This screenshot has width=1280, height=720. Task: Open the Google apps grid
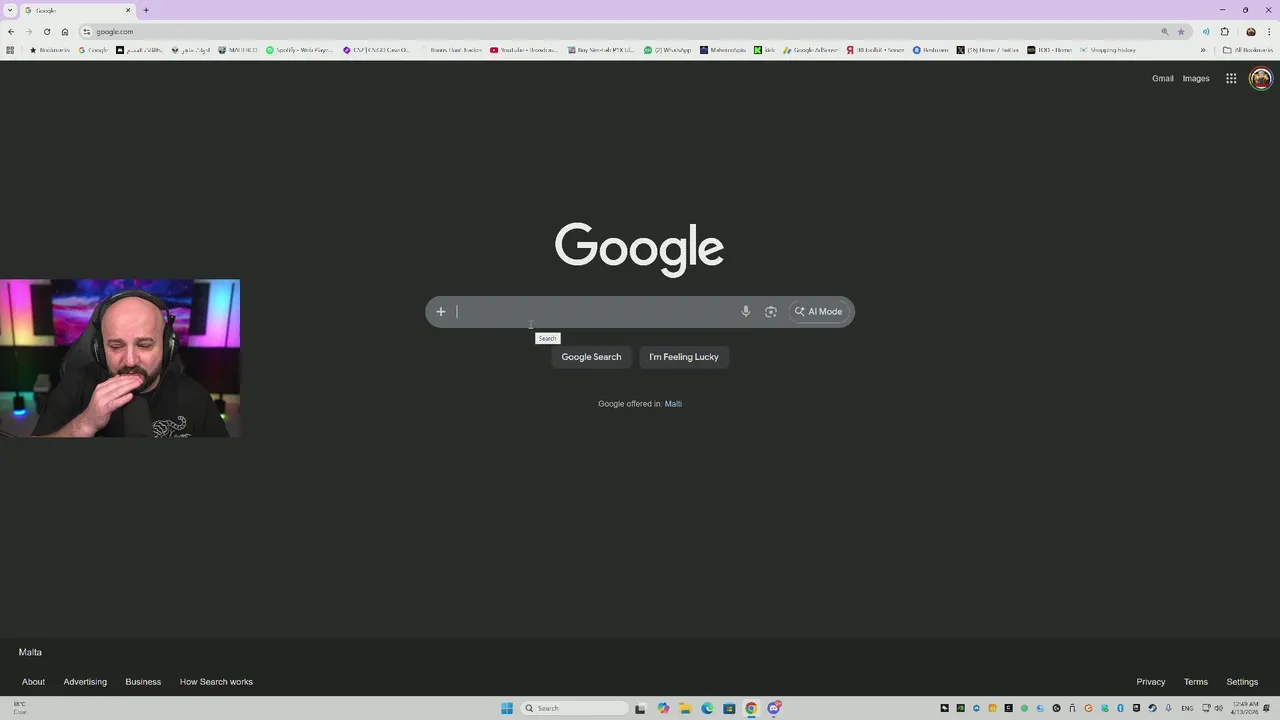pos(1231,78)
